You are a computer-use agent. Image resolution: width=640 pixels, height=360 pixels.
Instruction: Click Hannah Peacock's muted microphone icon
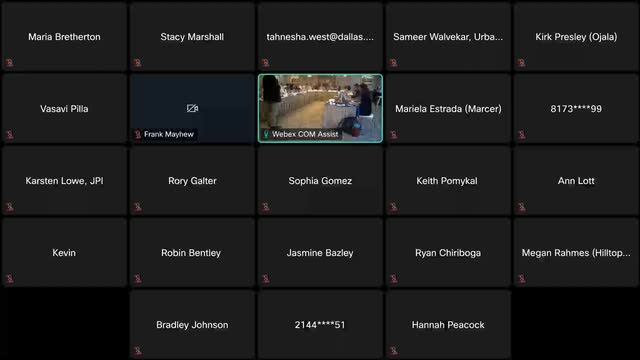coord(393,350)
